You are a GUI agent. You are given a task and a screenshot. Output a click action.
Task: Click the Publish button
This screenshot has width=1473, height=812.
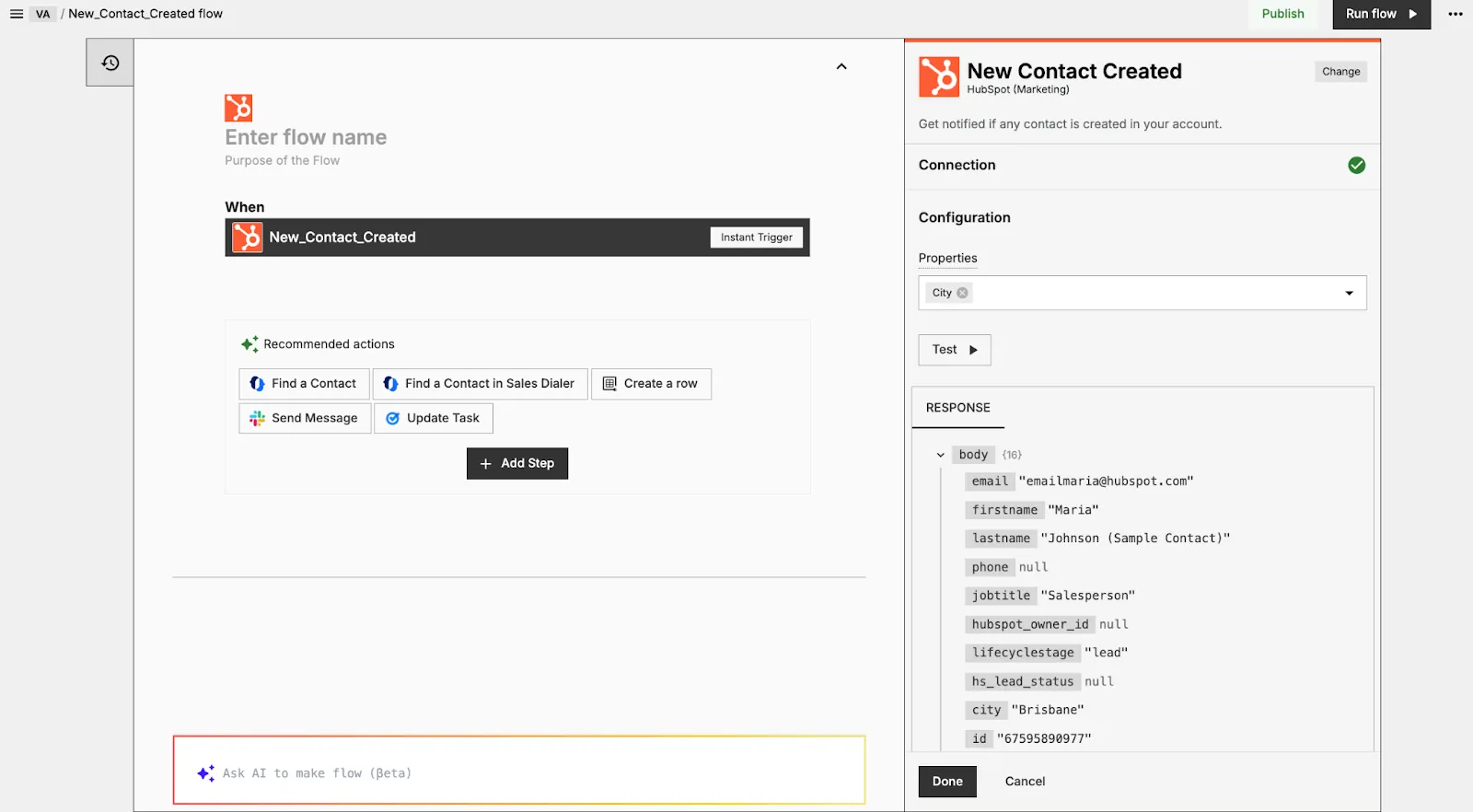[x=1283, y=14]
